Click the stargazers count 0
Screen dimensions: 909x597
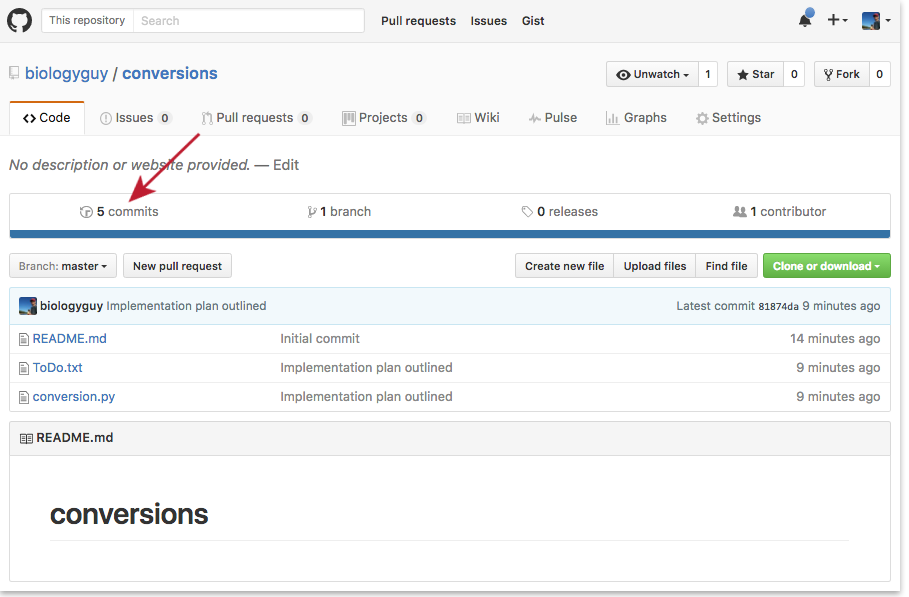pos(794,74)
